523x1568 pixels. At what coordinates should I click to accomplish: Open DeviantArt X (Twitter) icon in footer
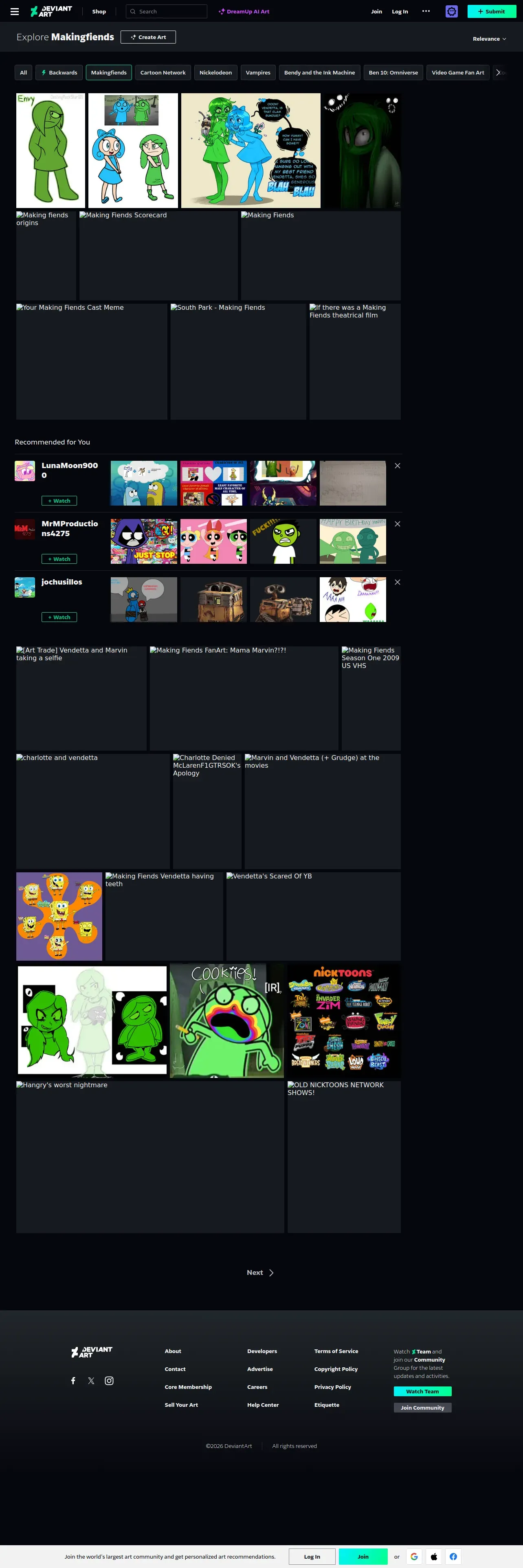tap(91, 1380)
